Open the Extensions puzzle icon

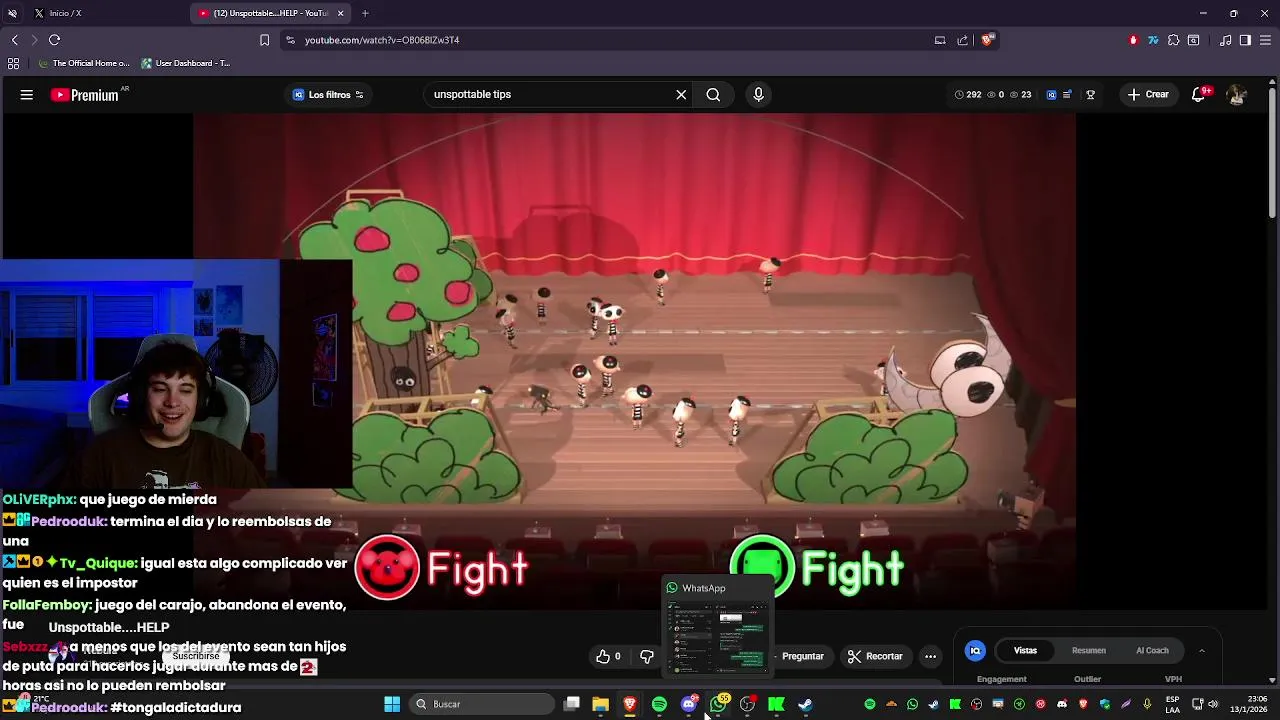coord(1174,40)
